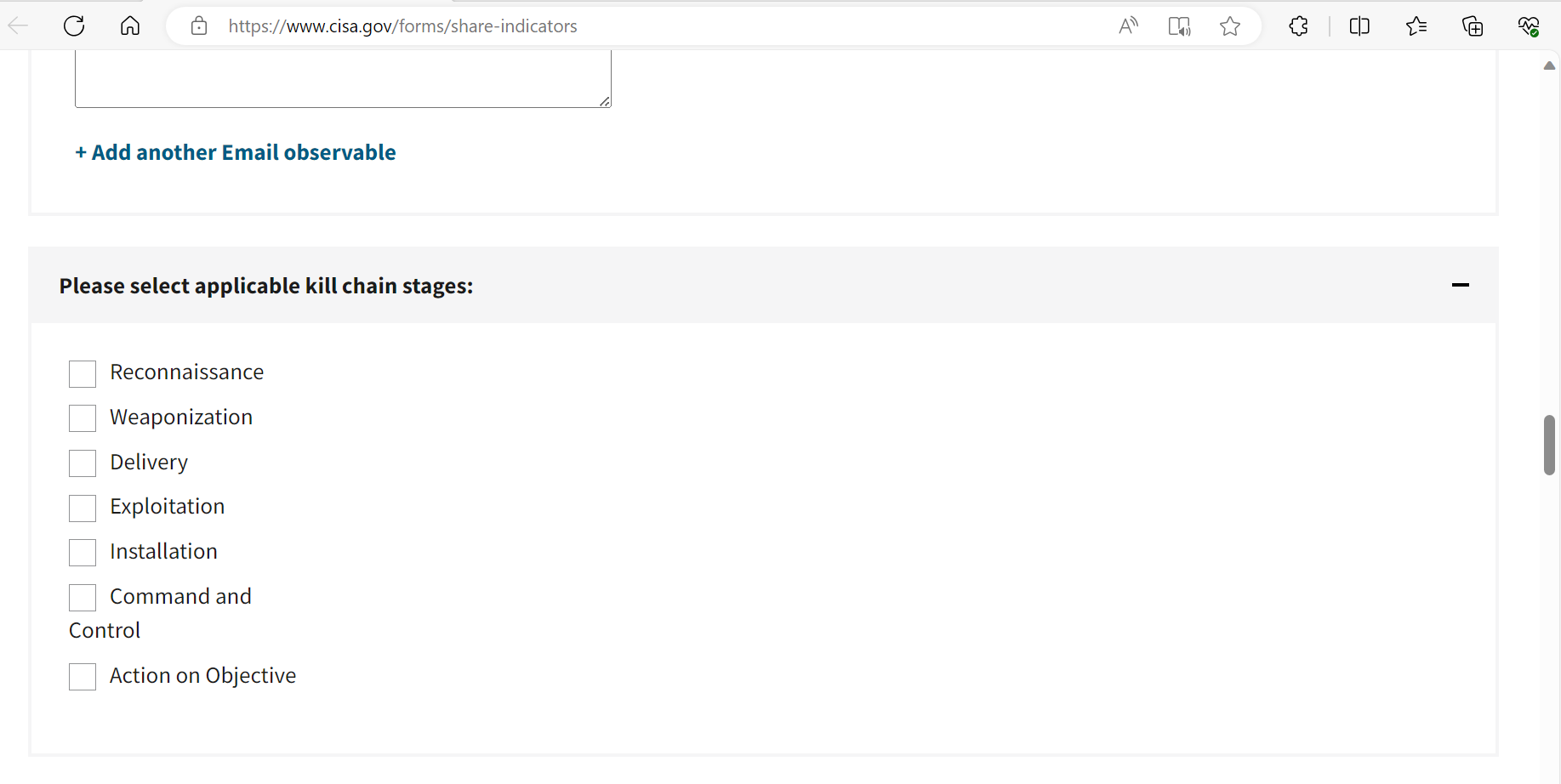Enable the Delivery kill chain stage
Screen dimensions: 1561x784
point(83,463)
